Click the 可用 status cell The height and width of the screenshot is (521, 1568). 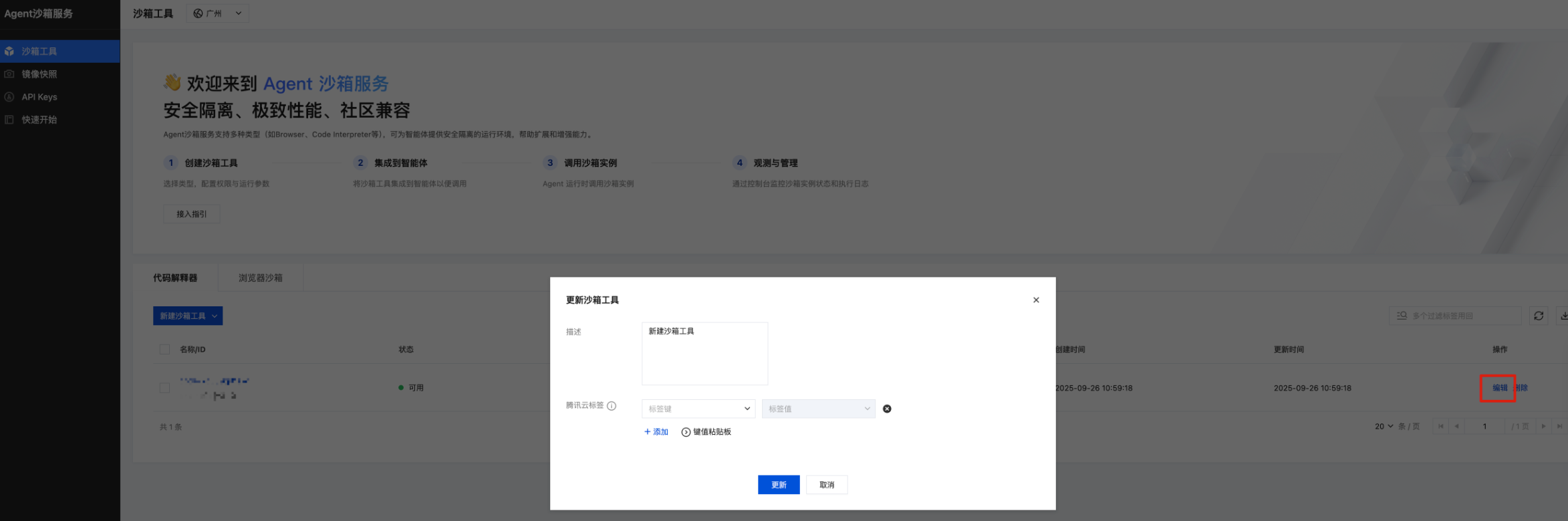(411, 388)
